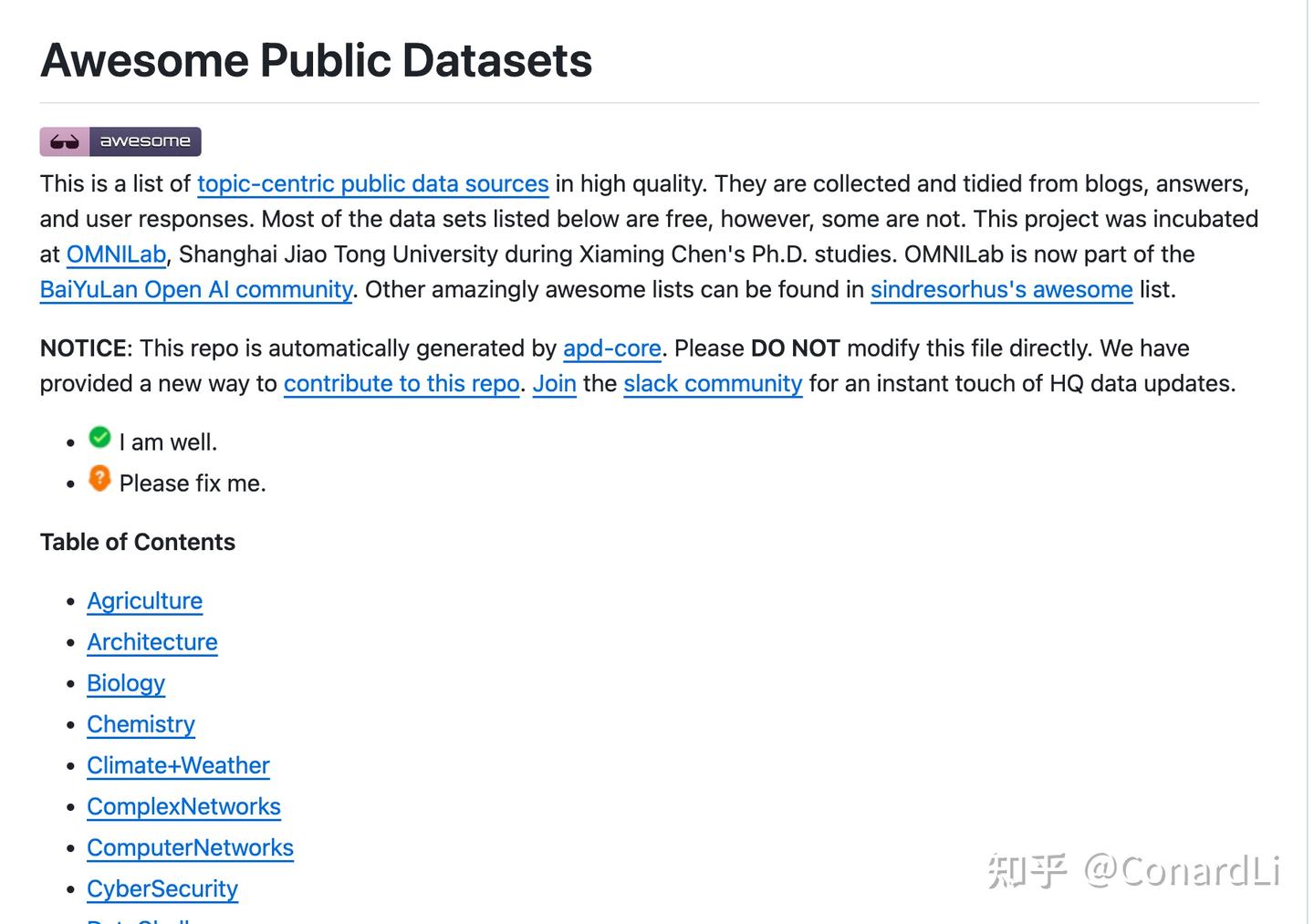Click the Awesome Public Datasets heading
1314x924 pixels.
[x=316, y=61]
